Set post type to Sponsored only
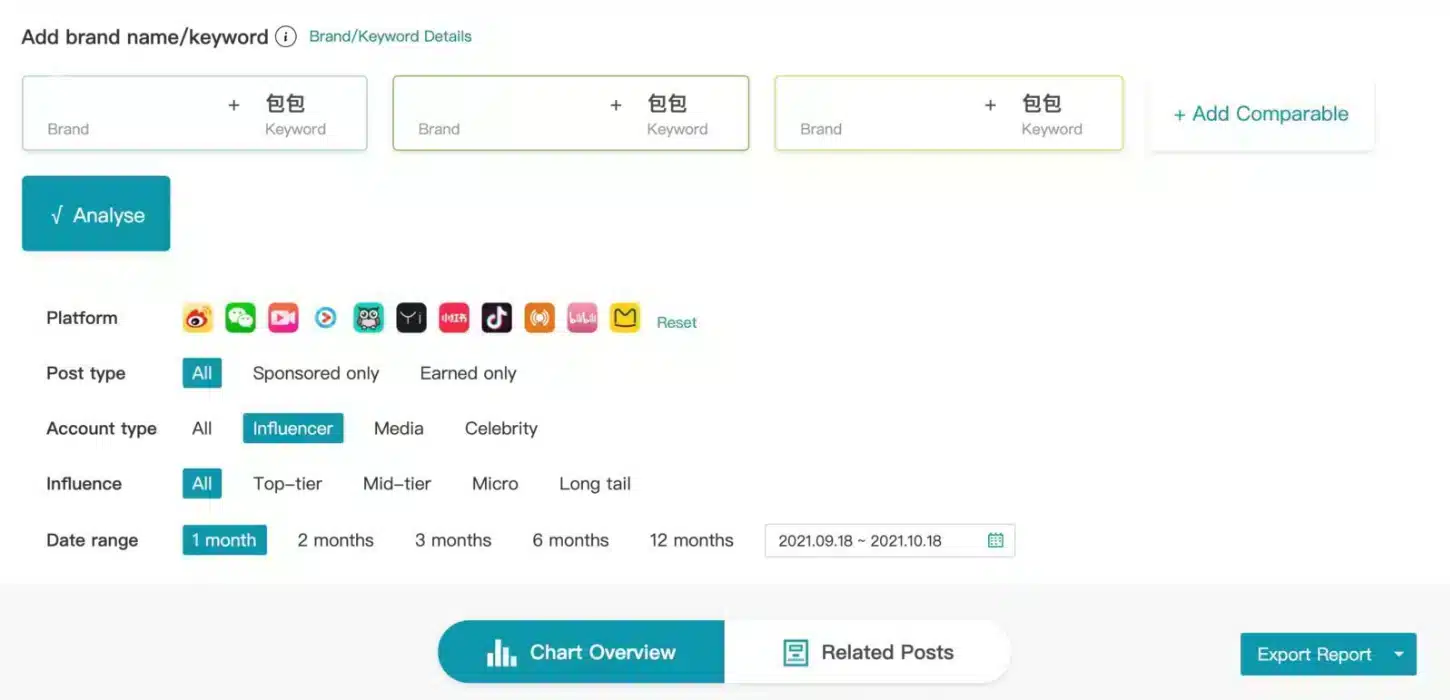Image resolution: width=1450 pixels, height=700 pixels. (316, 373)
